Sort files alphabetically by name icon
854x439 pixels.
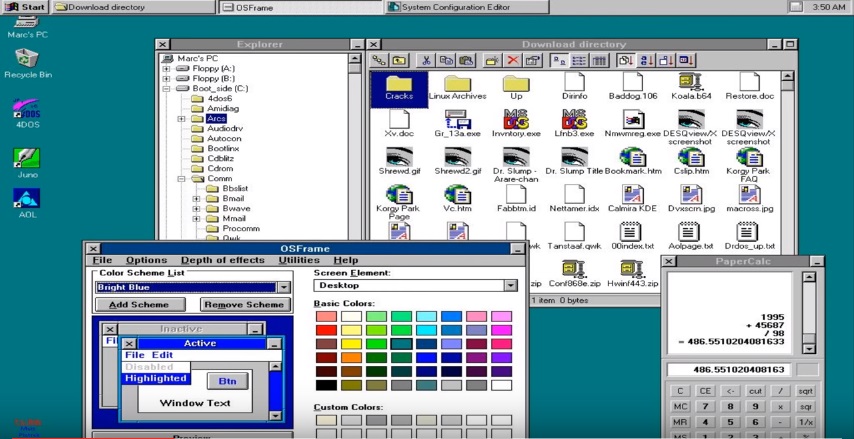click(x=646, y=60)
